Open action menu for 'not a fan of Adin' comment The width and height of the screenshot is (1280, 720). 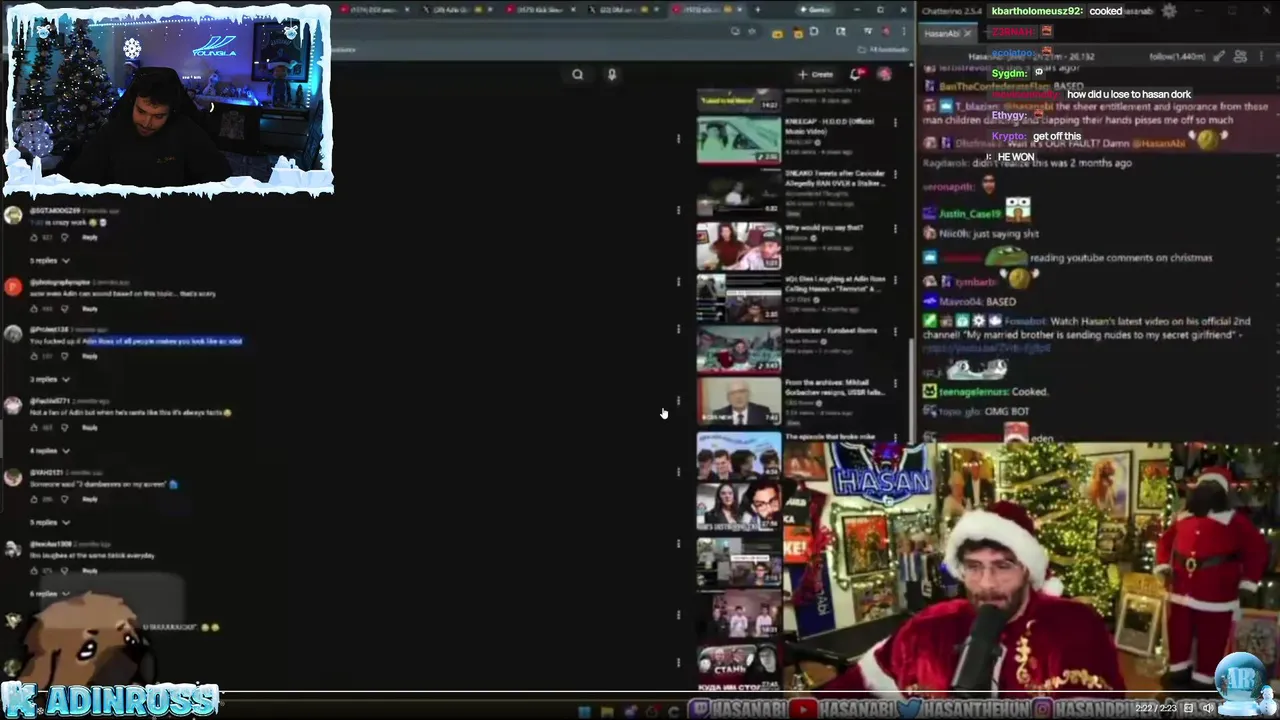(678, 400)
